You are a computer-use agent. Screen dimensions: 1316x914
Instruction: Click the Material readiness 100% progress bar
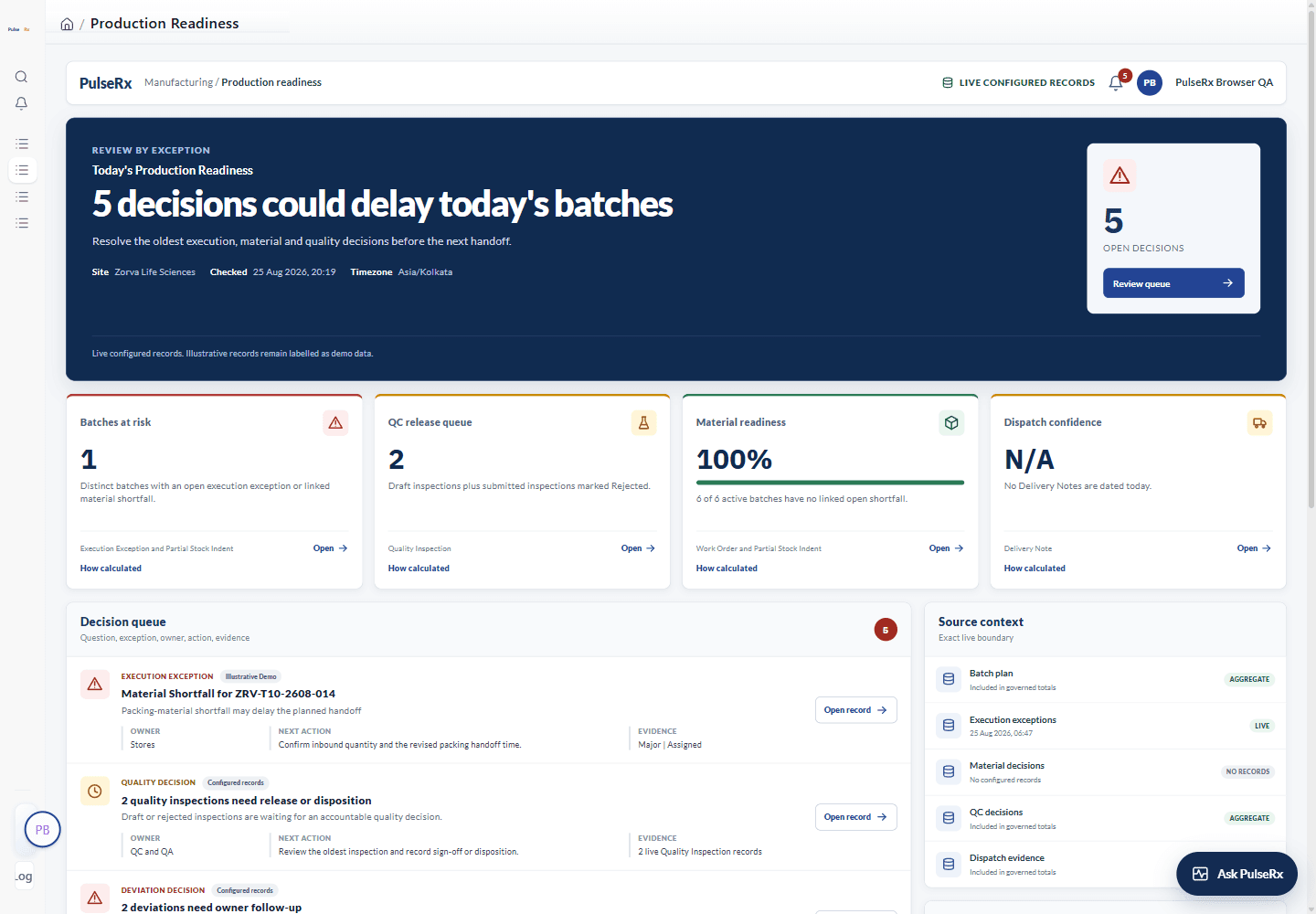[830, 483]
